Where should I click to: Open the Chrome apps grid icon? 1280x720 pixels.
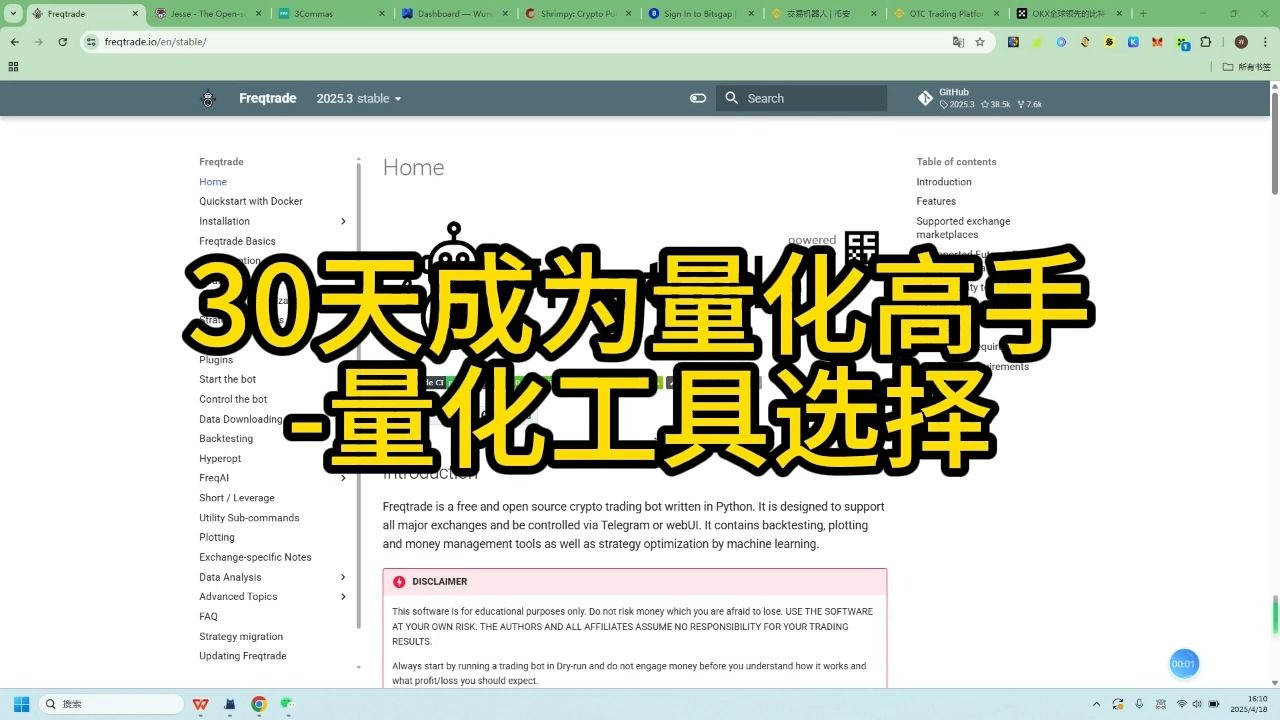(x=13, y=66)
